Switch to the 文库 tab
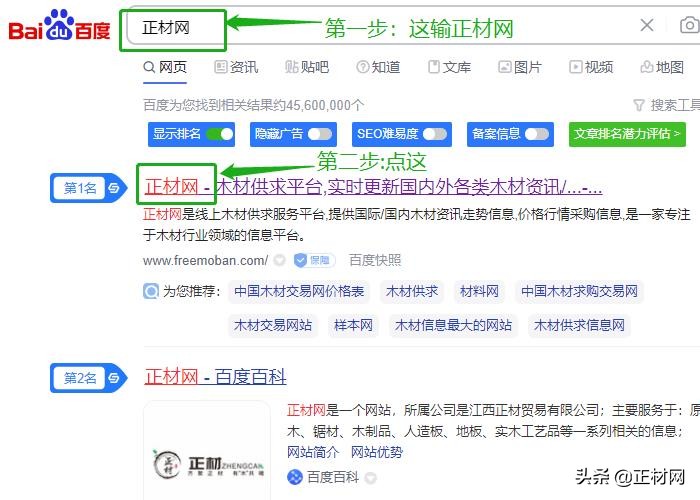Image resolution: width=700 pixels, height=500 pixels. [449, 67]
